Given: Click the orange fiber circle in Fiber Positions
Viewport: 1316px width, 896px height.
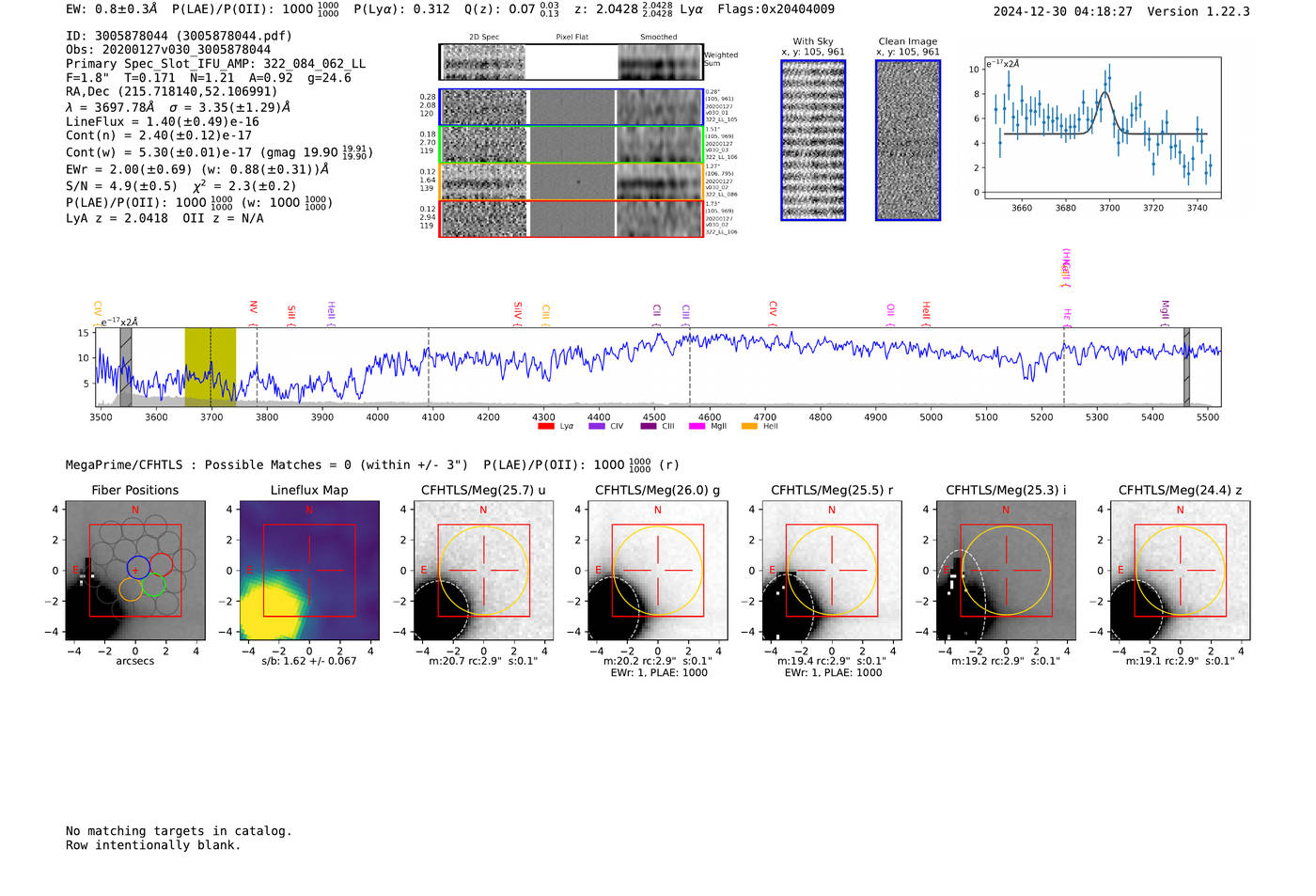Looking at the screenshot, I should pyautogui.click(x=131, y=589).
